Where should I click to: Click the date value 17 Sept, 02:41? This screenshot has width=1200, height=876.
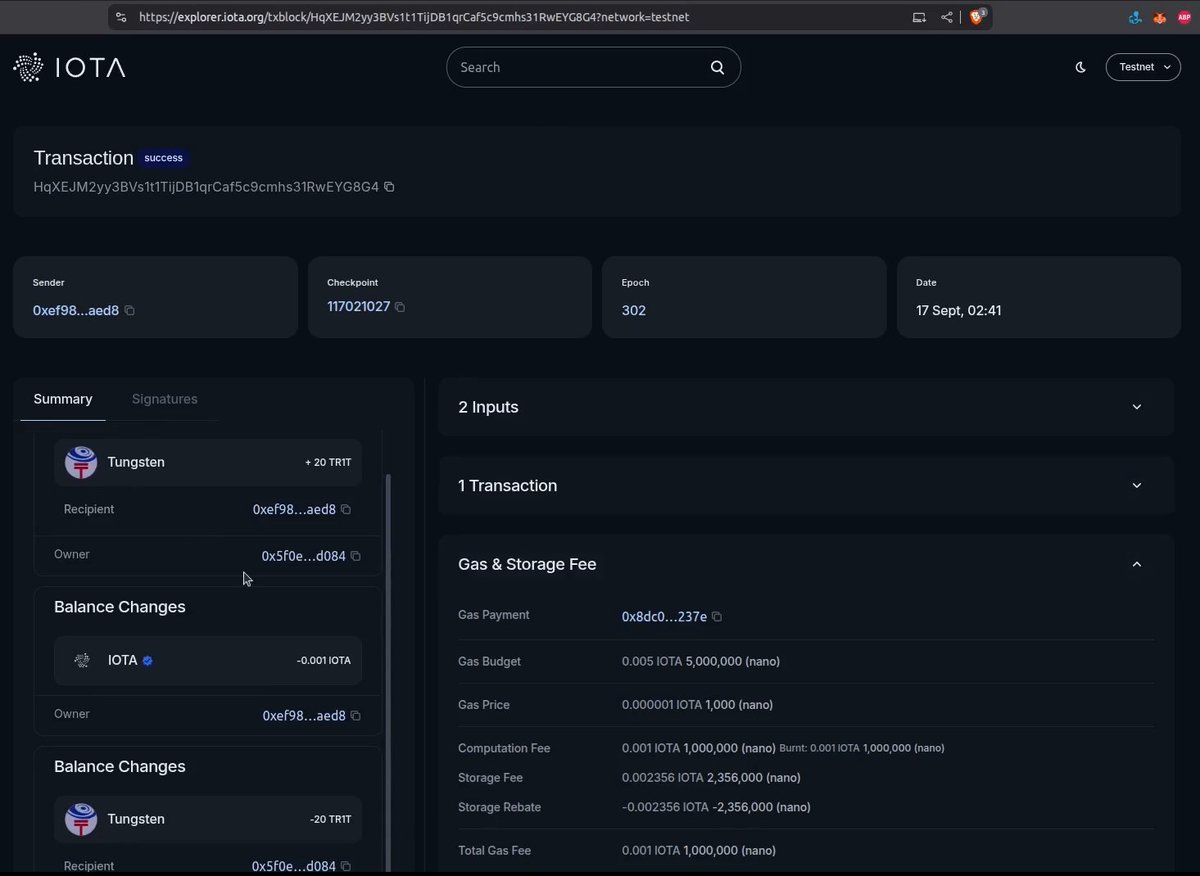click(959, 311)
